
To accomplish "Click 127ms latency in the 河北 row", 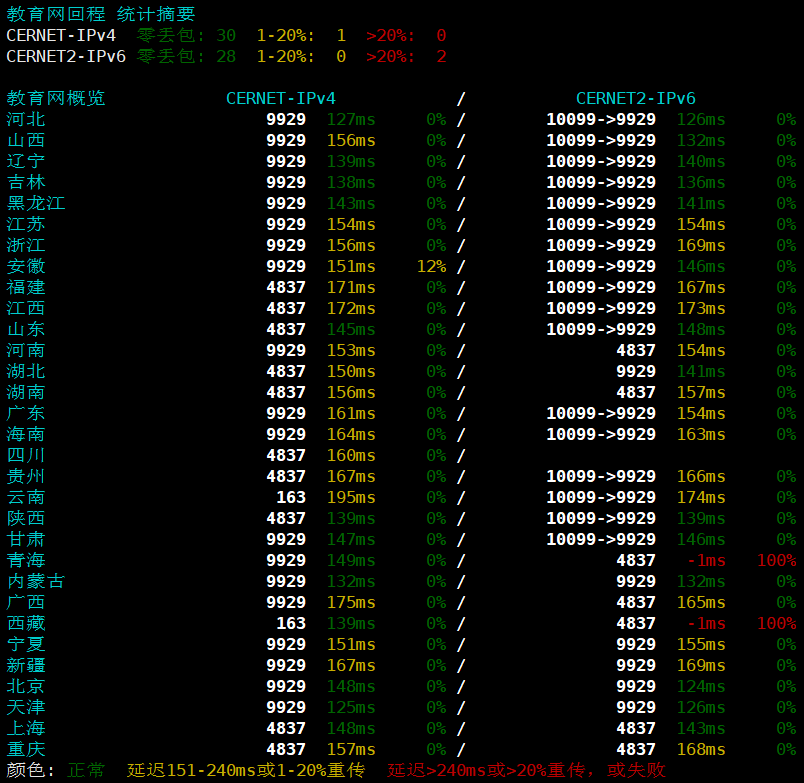I will pyautogui.click(x=351, y=119).
